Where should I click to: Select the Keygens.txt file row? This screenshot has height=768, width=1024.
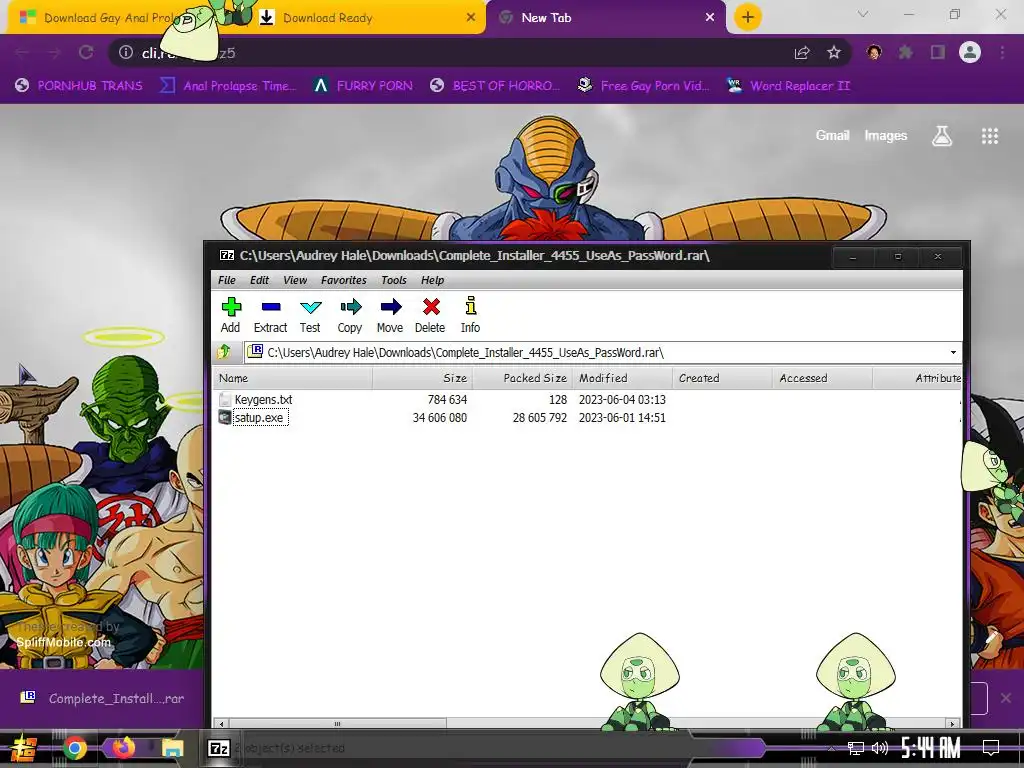586,400
